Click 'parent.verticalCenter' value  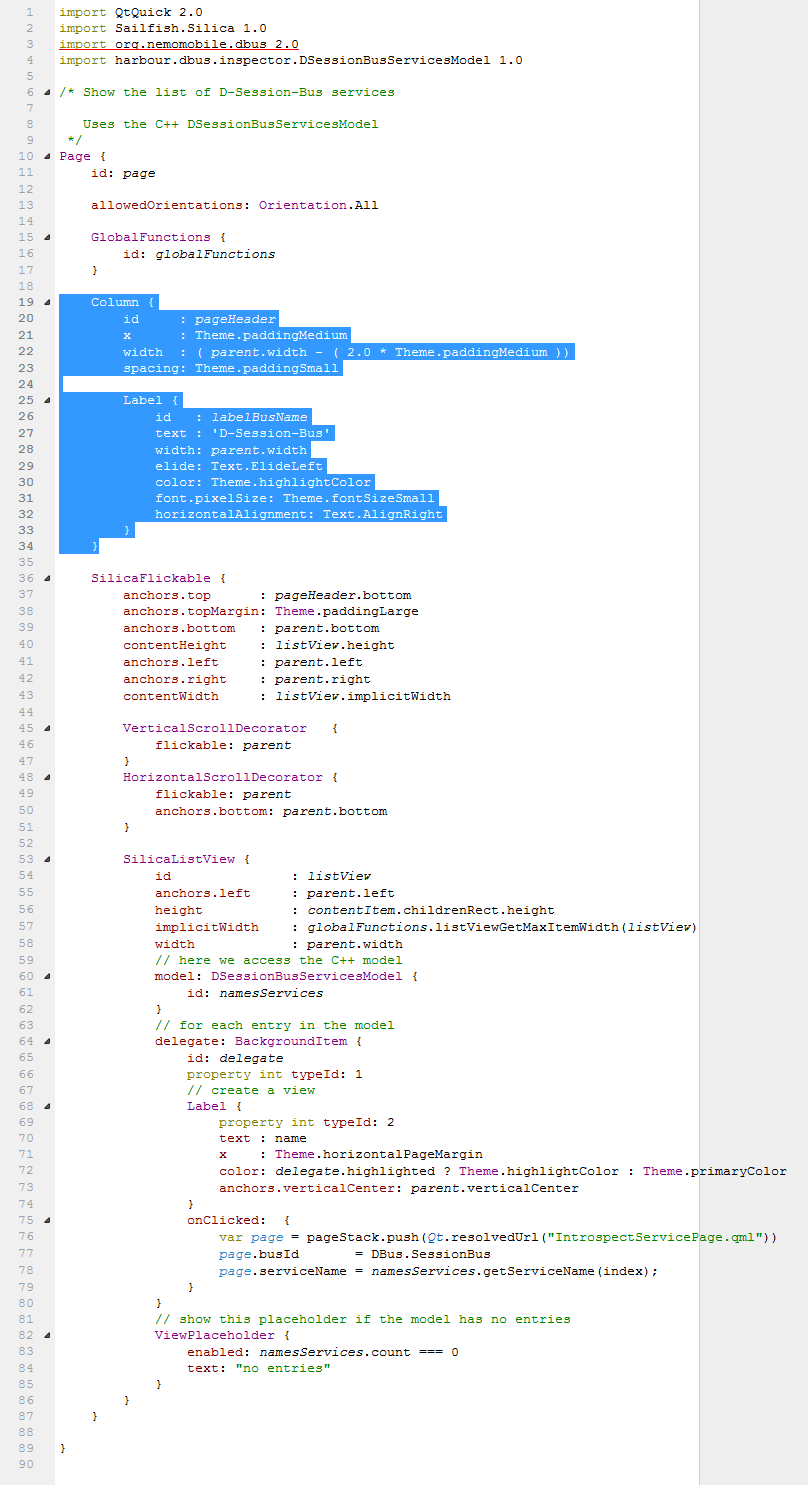tap(495, 1188)
